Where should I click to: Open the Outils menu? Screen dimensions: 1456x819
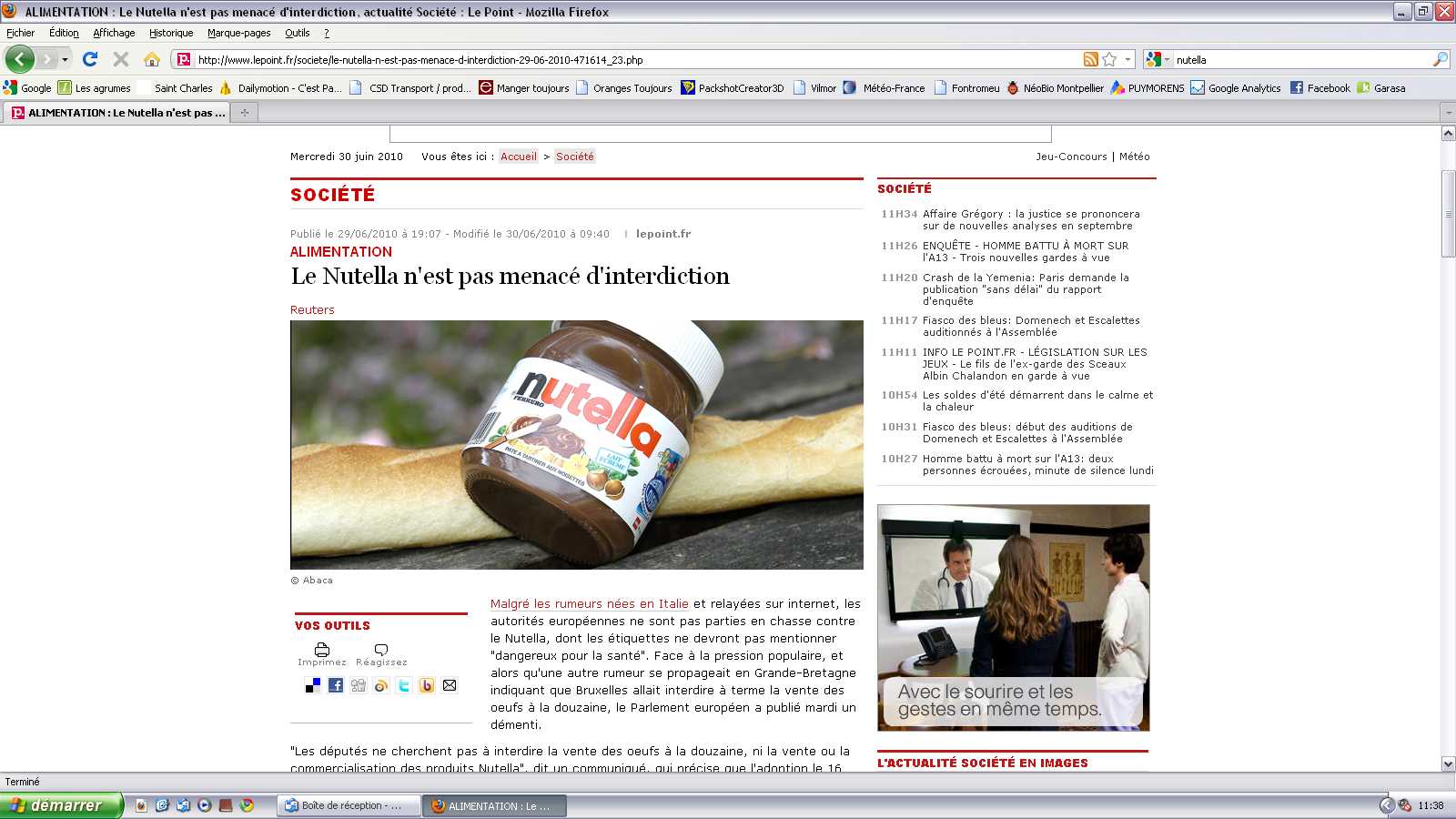[x=298, y=33]
